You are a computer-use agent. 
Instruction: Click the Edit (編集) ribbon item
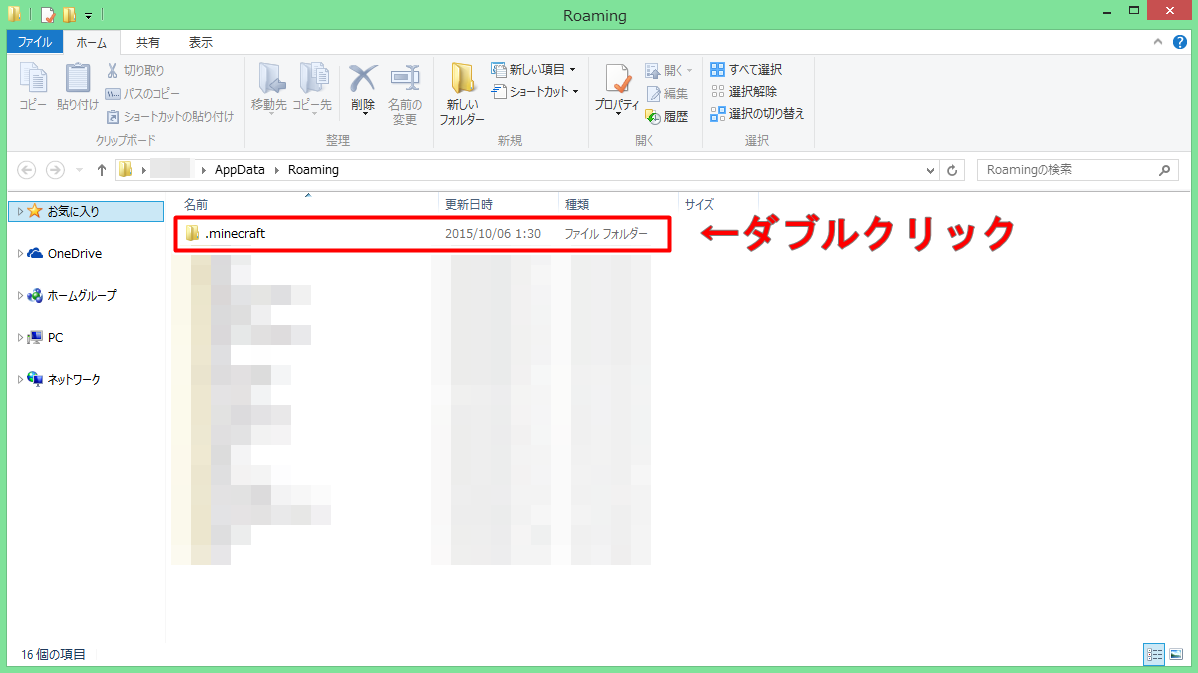[668, 93]
